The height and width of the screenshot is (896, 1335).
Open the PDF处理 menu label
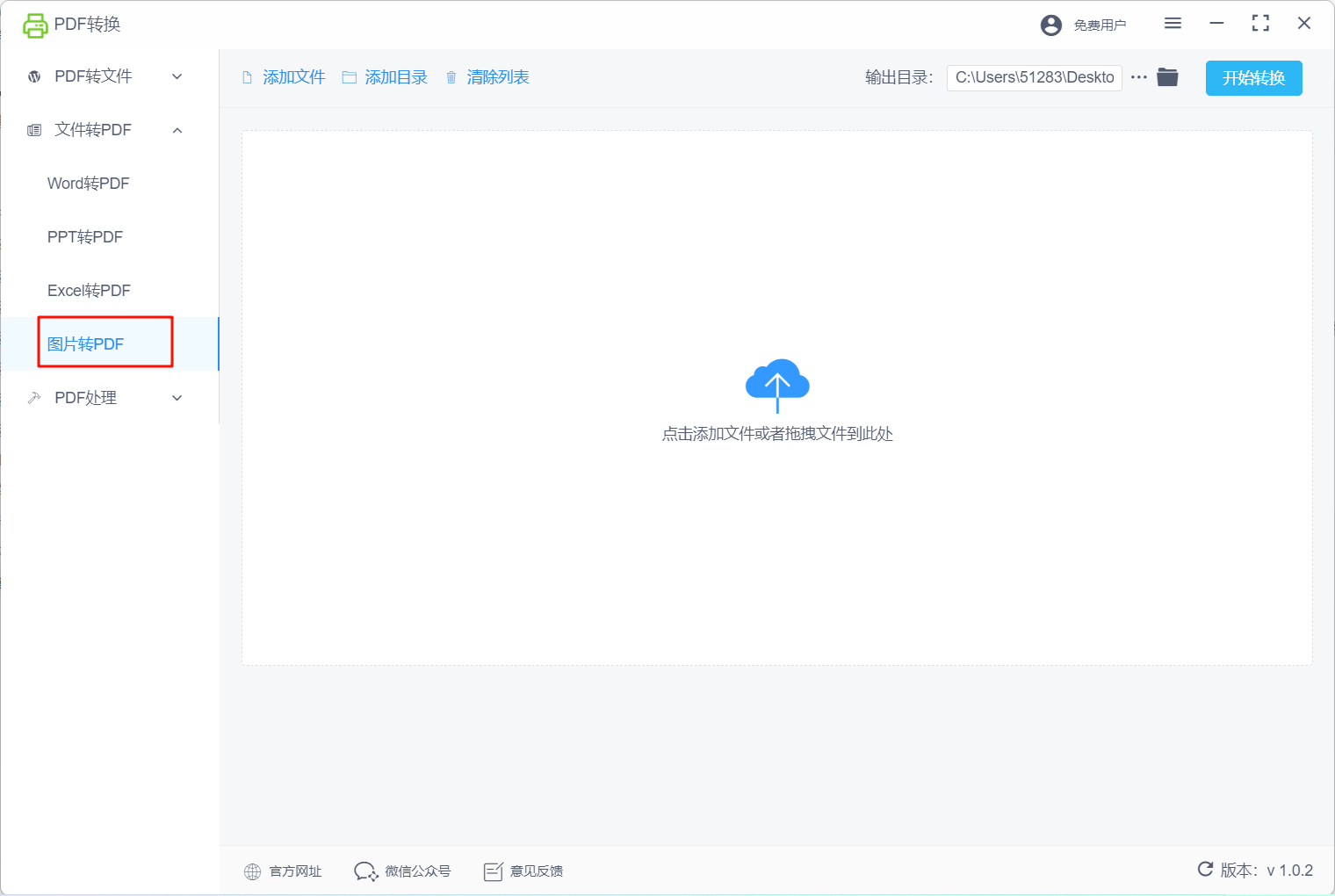[85, 398]
